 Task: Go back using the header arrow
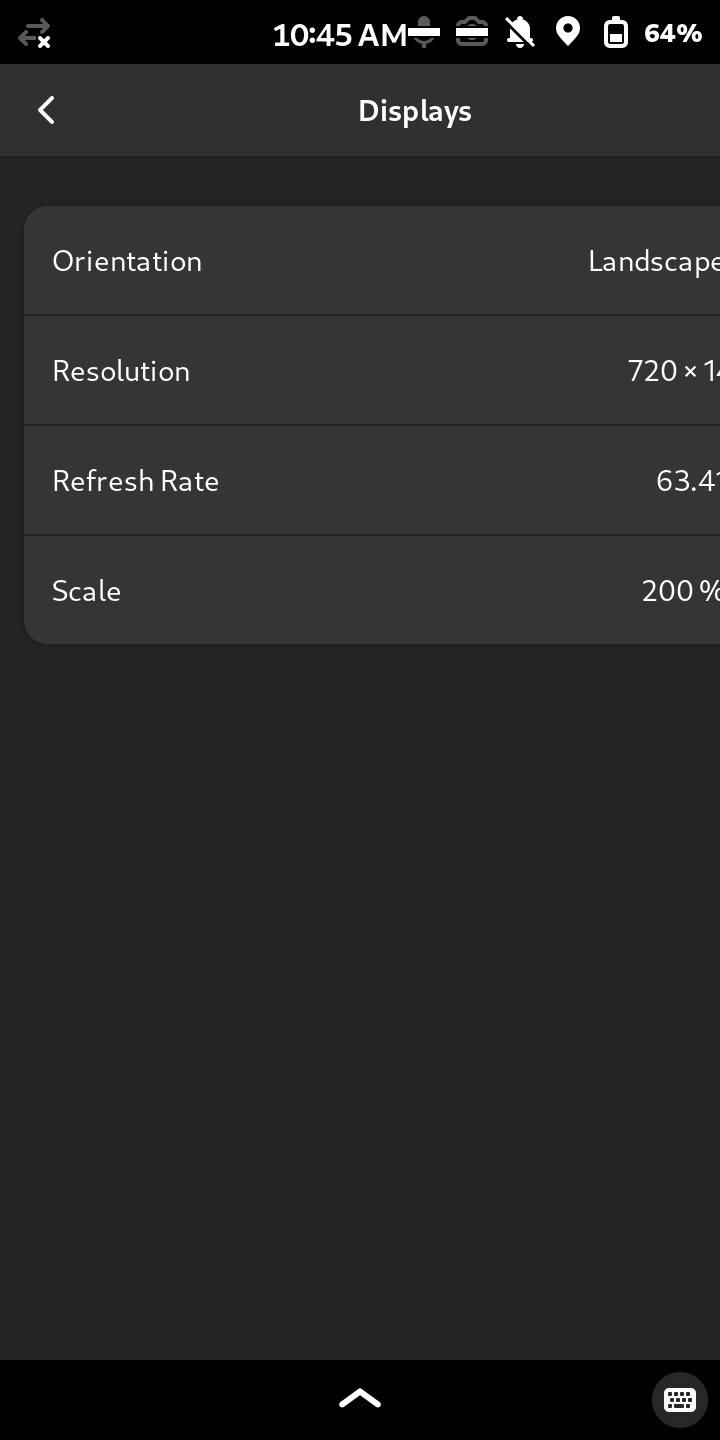(x=46, y=111)
